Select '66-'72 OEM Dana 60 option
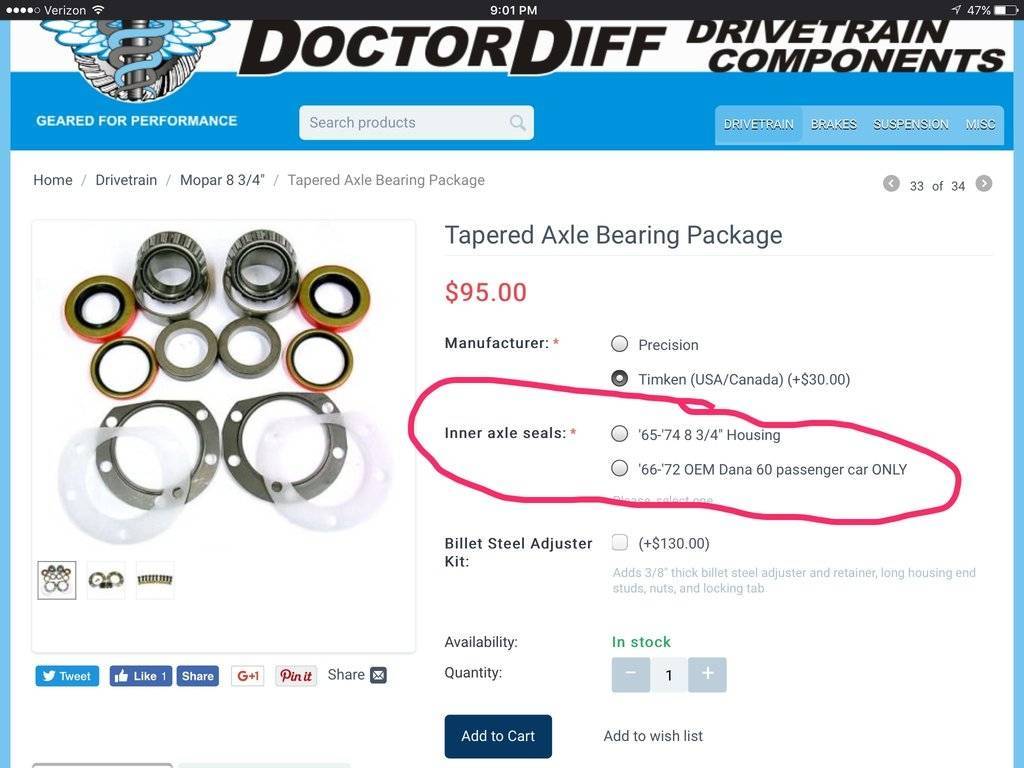Screen dimensions: 1024x768 pyautogui.click(x=619, y=468)
